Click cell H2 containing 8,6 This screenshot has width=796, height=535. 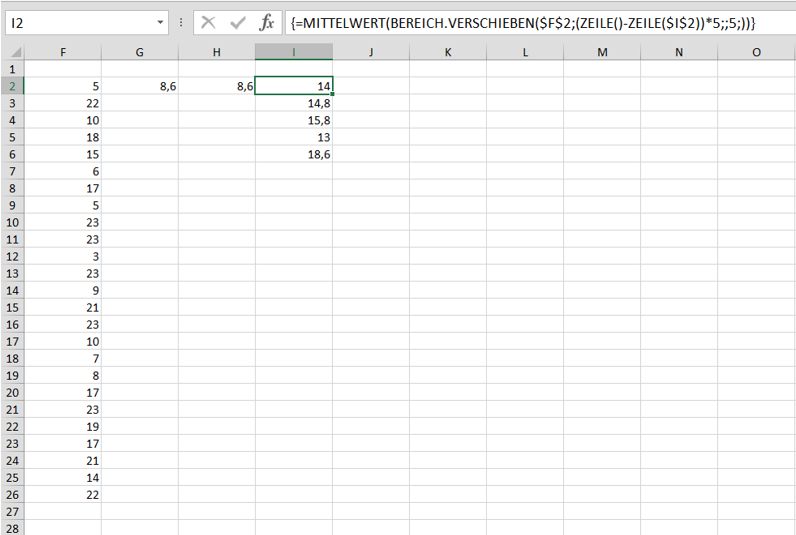(217, 86)
